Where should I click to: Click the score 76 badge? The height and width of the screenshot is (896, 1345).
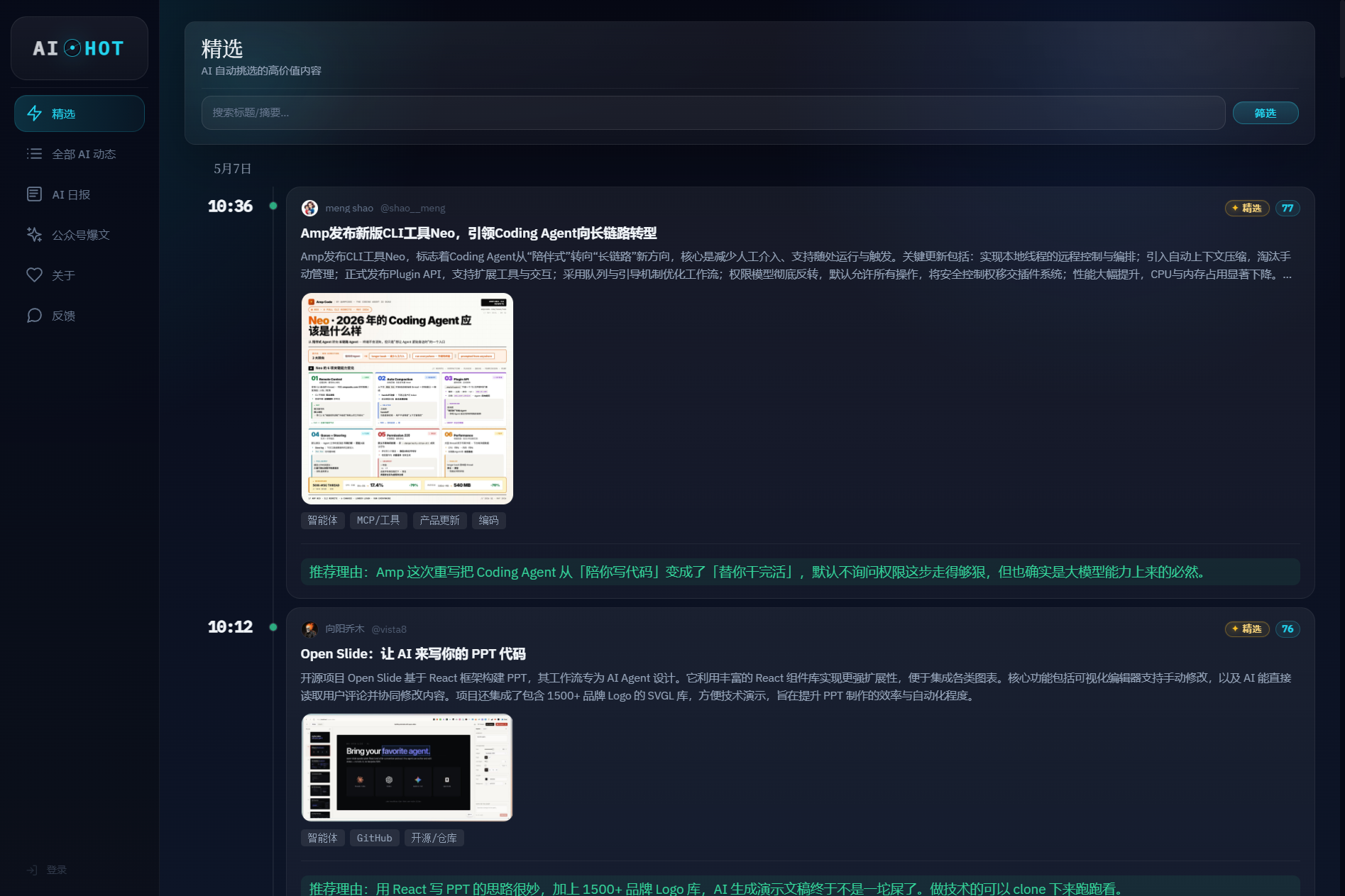point(1288,629)
